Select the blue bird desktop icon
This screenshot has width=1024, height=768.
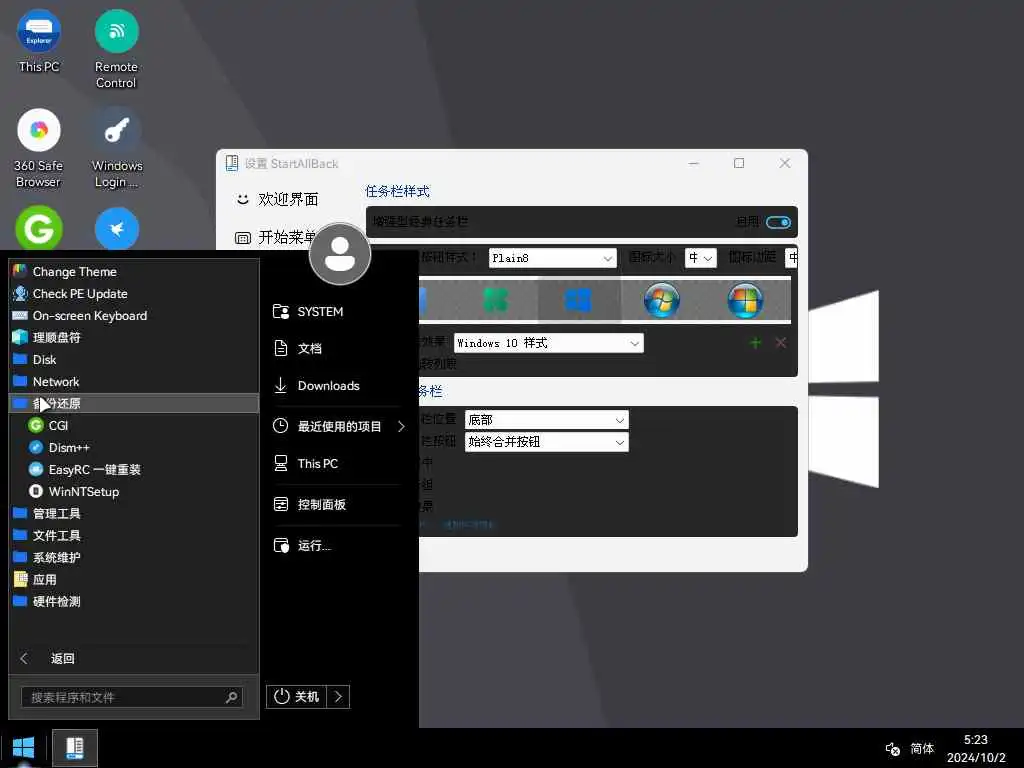pyautogui.click(x=117, y=228)
